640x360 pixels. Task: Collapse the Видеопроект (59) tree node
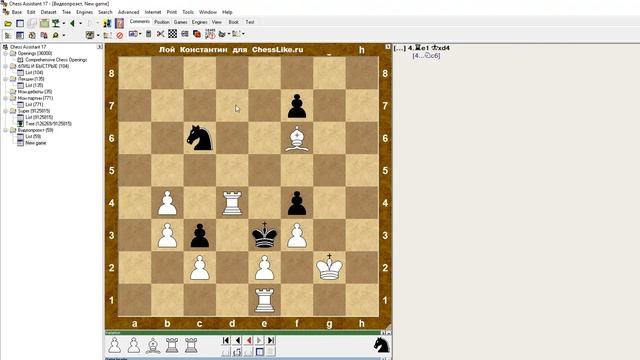coord(5,130)
